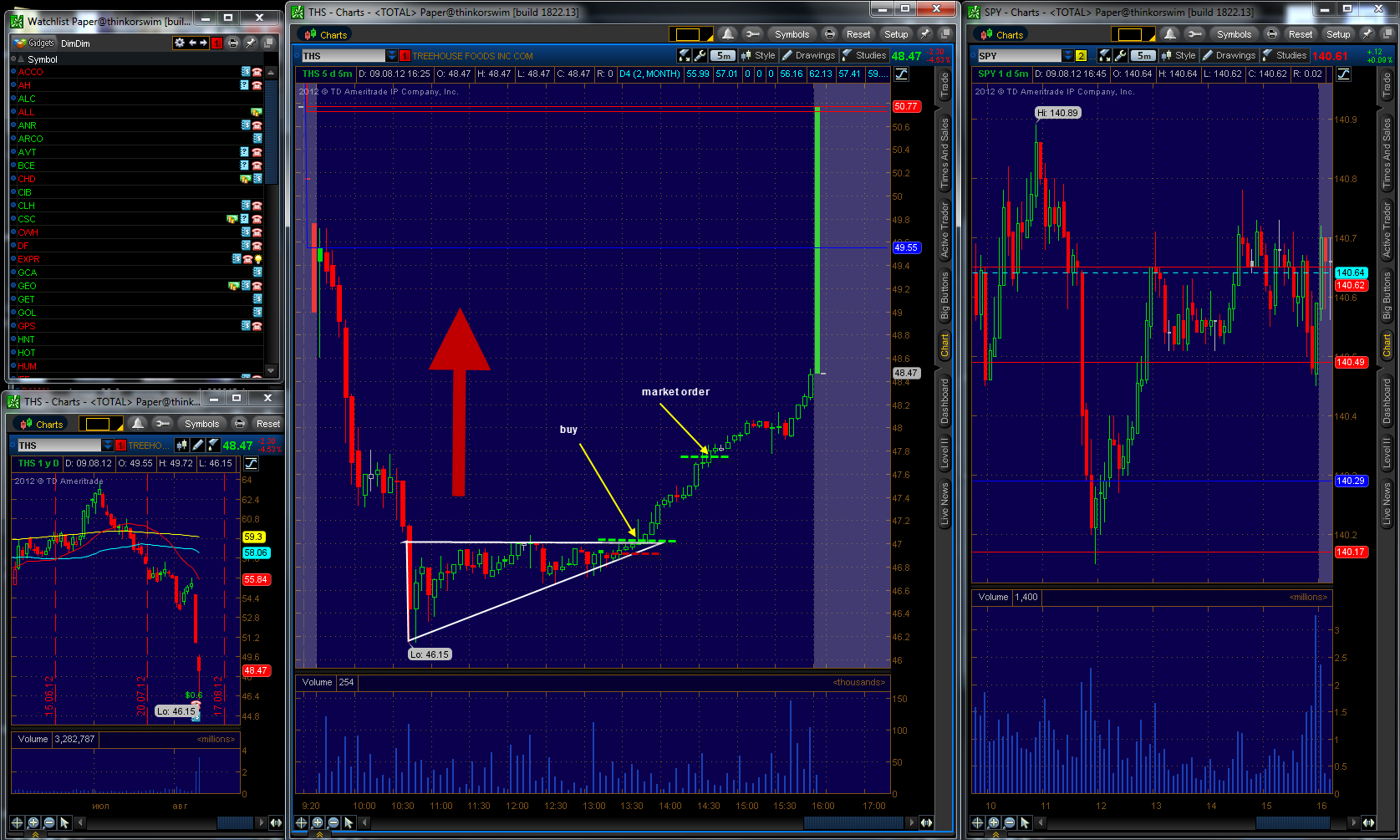
Task: Click Charts tab in THS main window
Action: click(325, 34)
